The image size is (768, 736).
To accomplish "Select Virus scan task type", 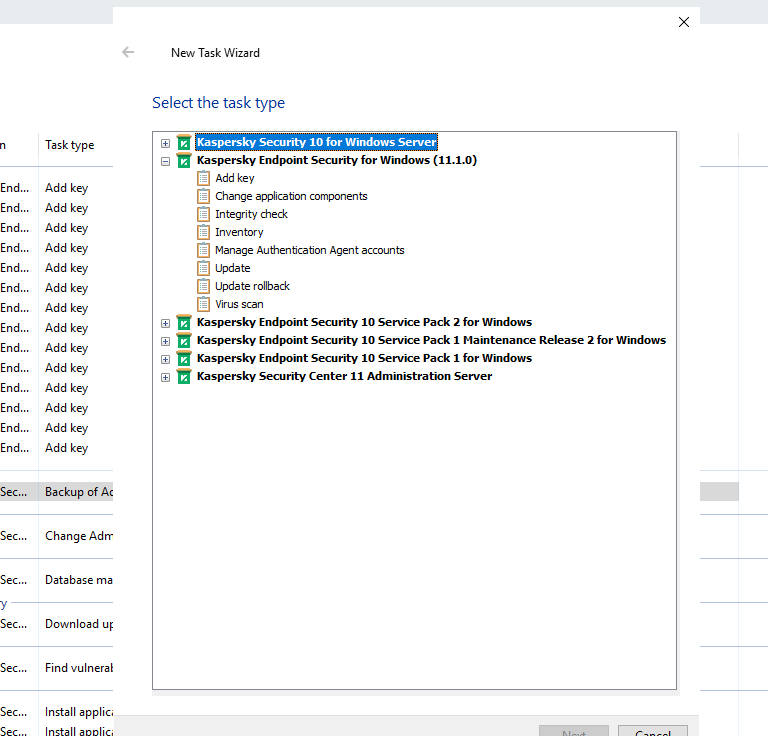I will [x=239, y=304].
